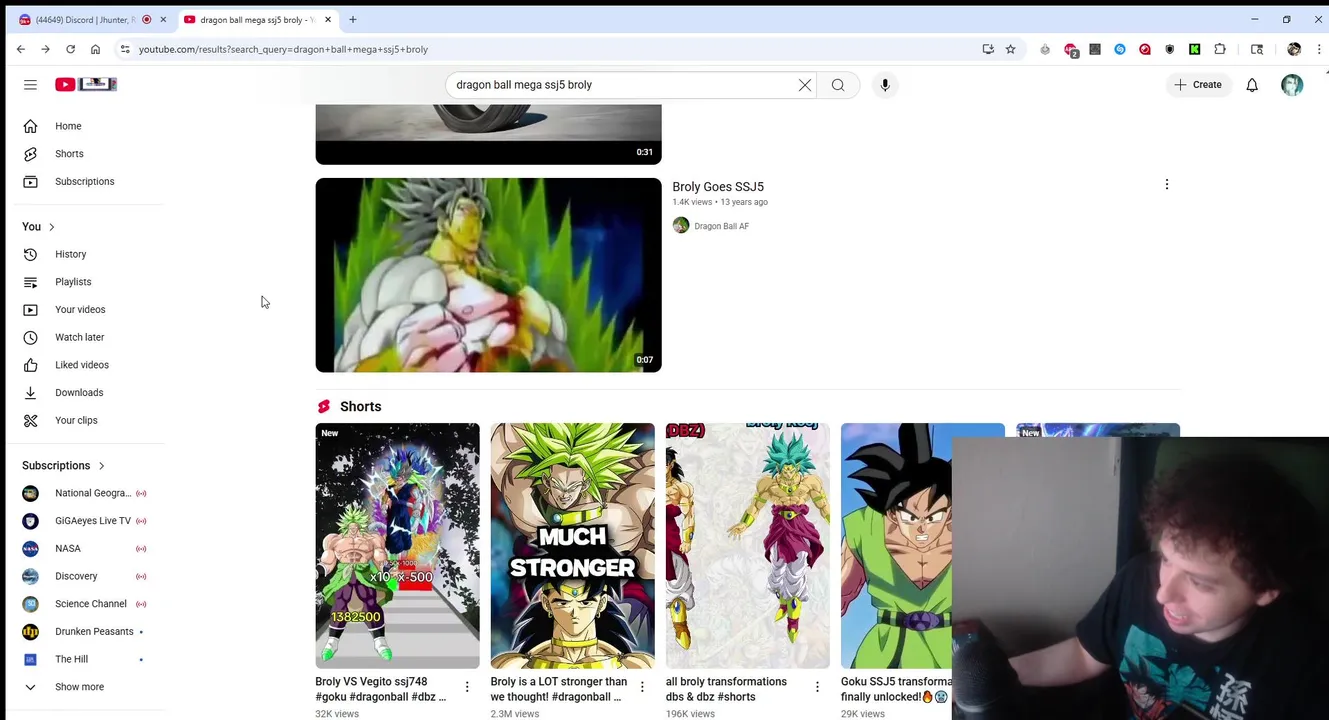Go back in the browser
The width and height of the screenshot is (1329, 720).
click(21, 49)
